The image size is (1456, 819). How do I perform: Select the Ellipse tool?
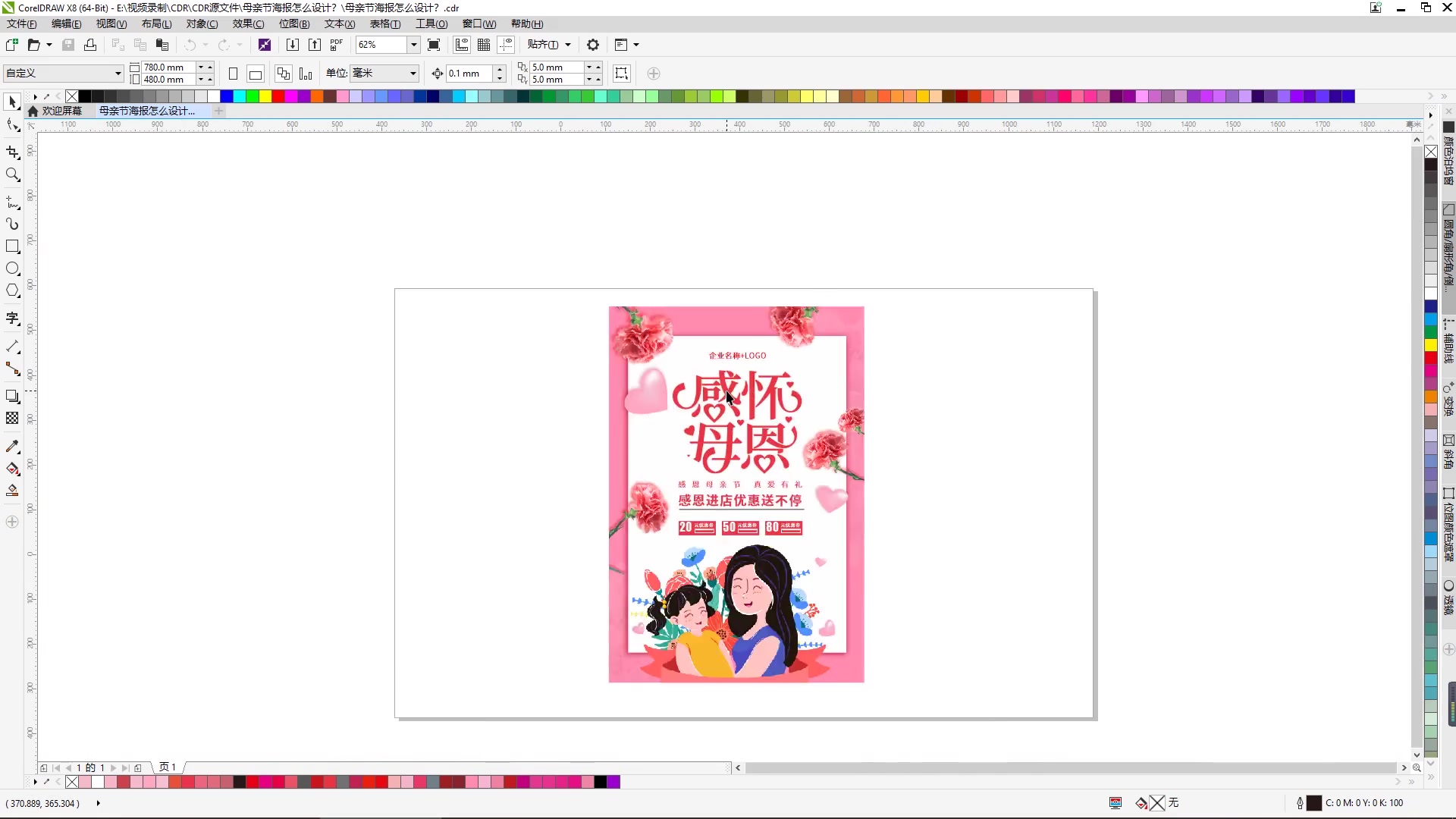pyautogui.click(x=12, y=268)
